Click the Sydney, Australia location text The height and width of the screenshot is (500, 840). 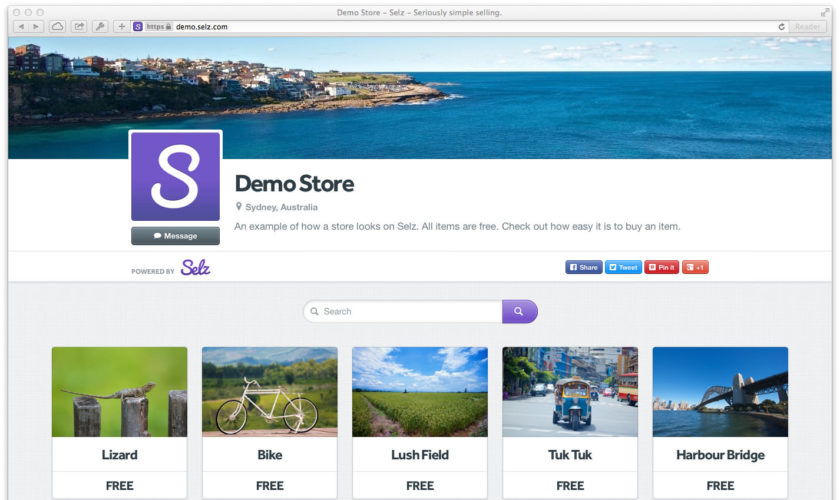[281, 207]
